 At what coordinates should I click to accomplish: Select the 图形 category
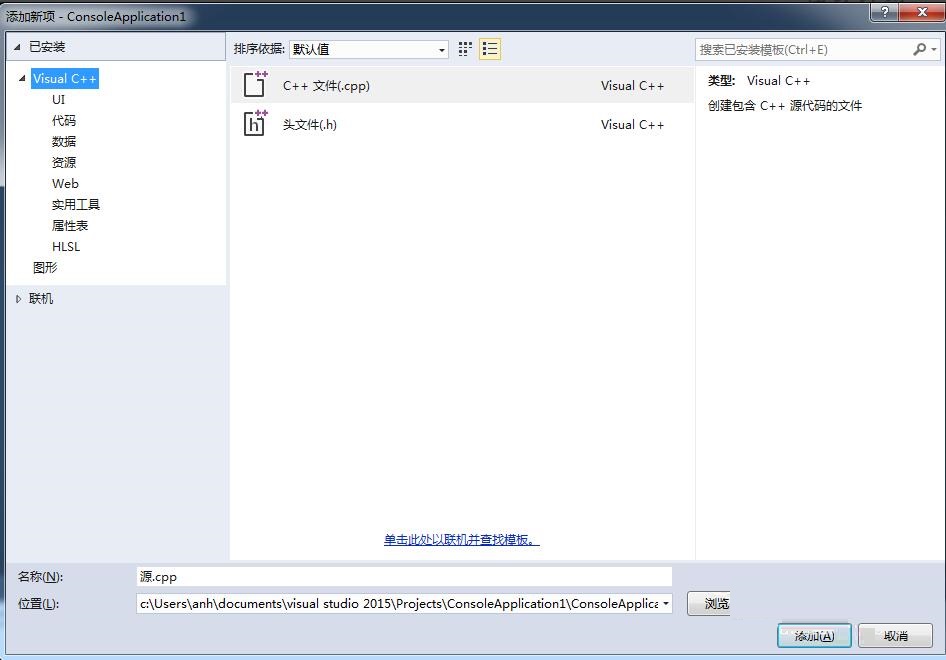tap(45, 267)
